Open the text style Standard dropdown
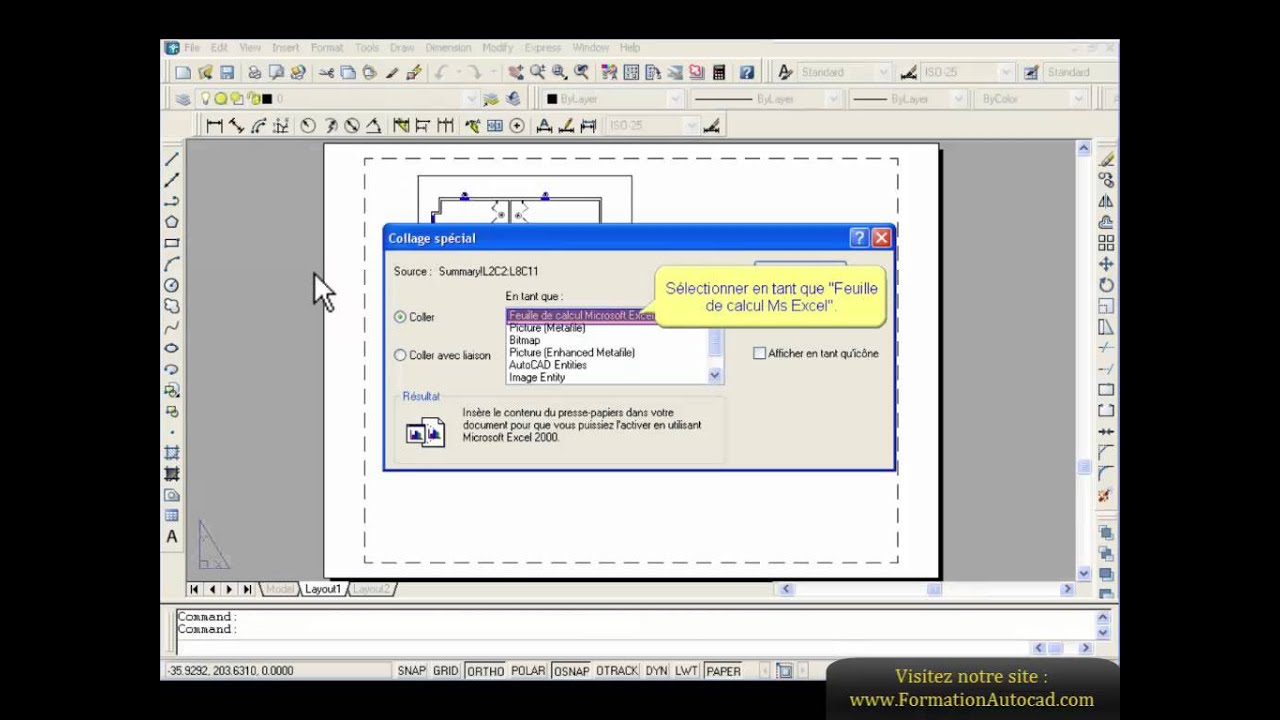 [x=883, y=72]
